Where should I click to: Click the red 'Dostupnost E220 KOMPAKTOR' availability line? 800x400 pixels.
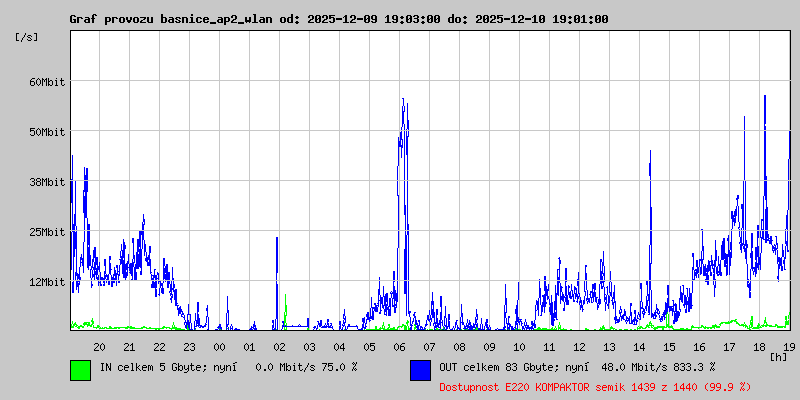(595, 387)
